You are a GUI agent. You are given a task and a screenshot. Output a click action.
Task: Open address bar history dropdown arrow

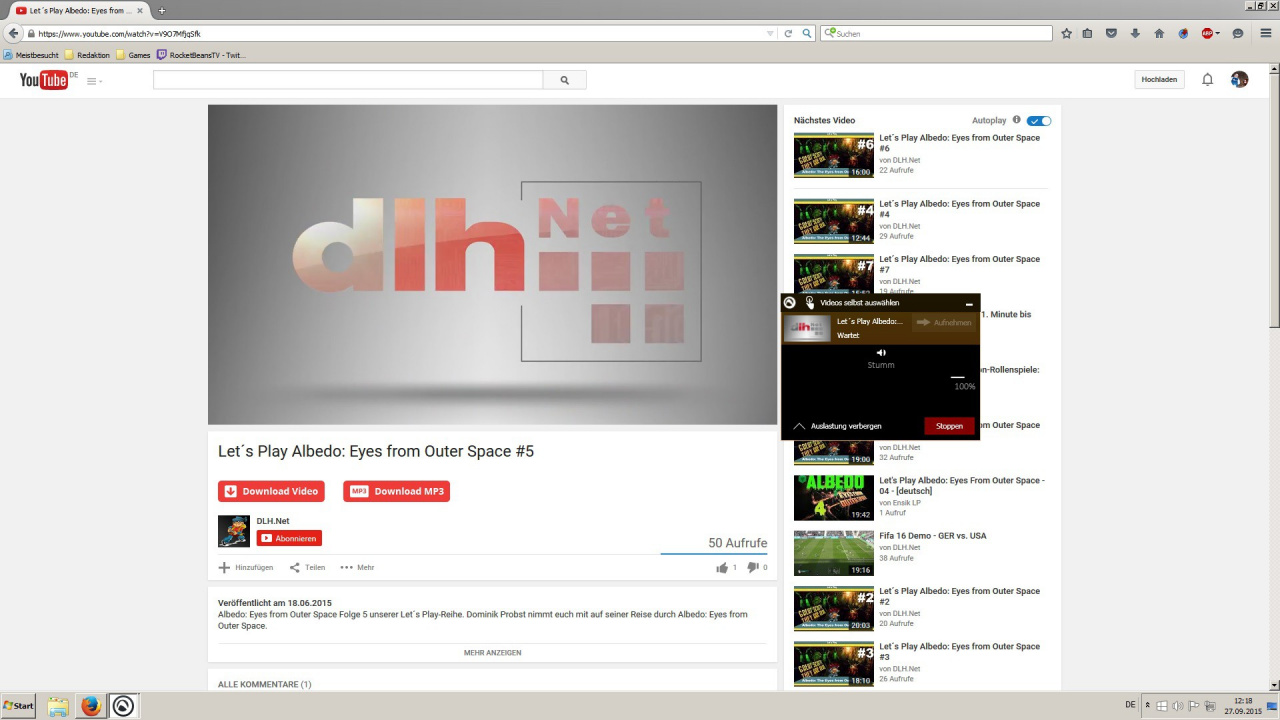point(770,33)
